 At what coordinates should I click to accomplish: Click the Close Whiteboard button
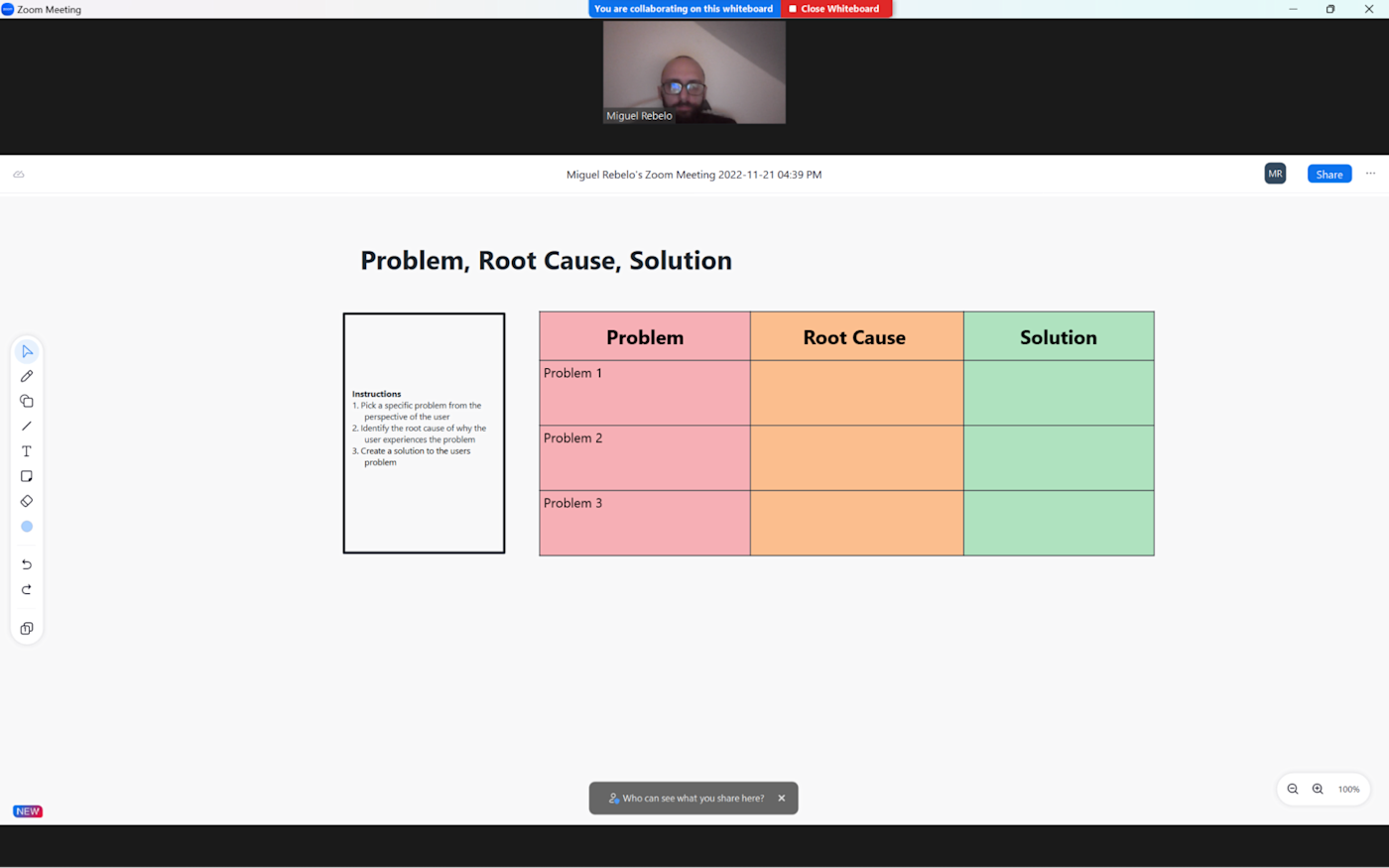click(x=836, y=9)
